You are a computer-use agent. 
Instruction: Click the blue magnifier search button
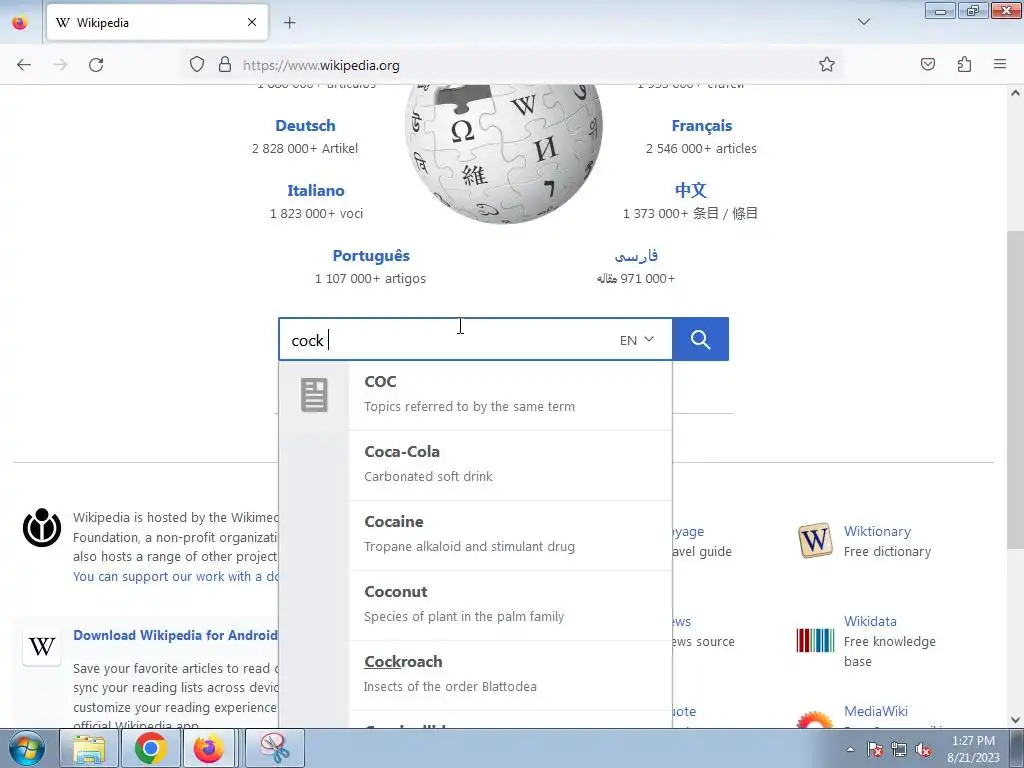(700, 339)
